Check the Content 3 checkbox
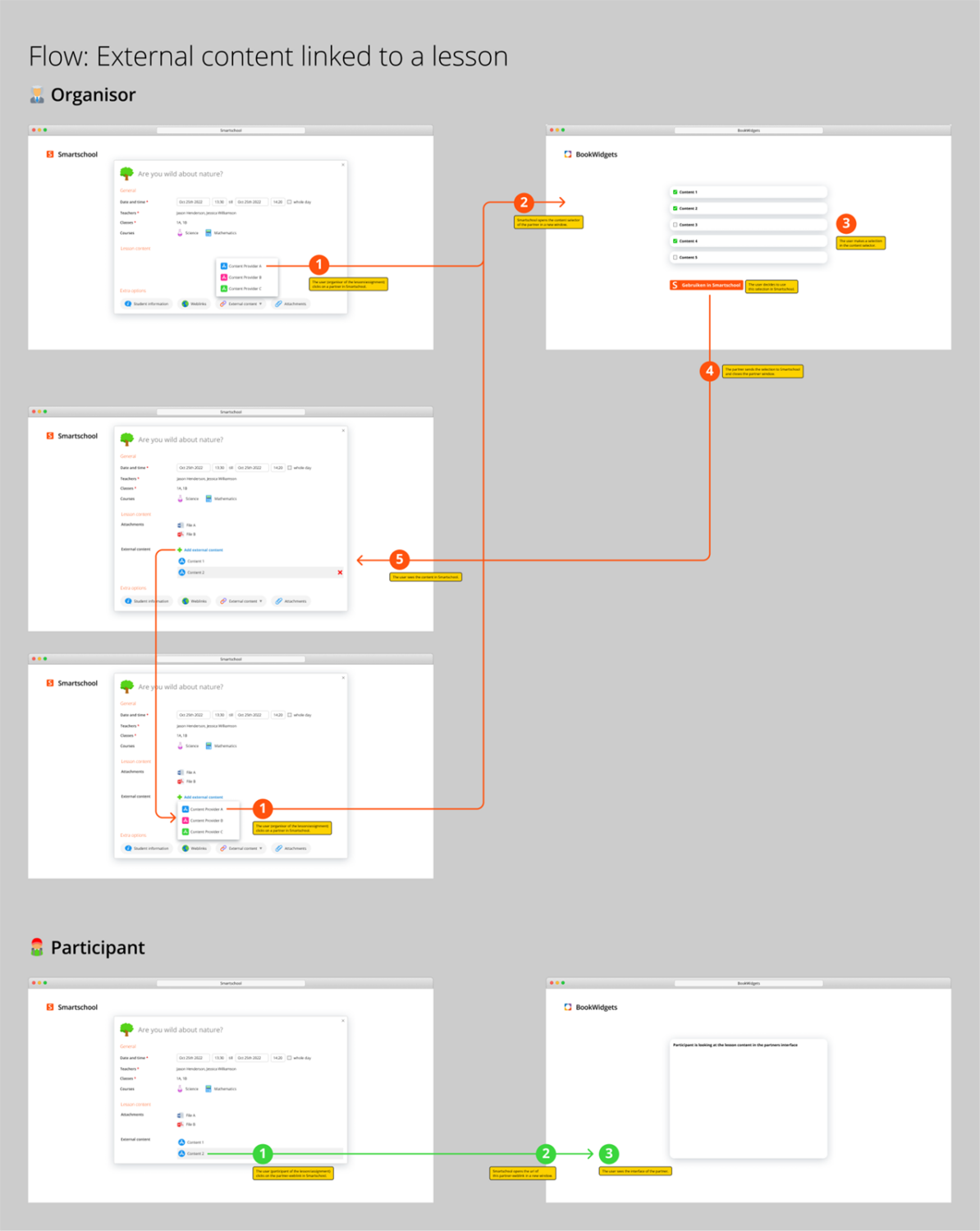The width and height of the screenshot is (980, 1231). coord(675,224)
